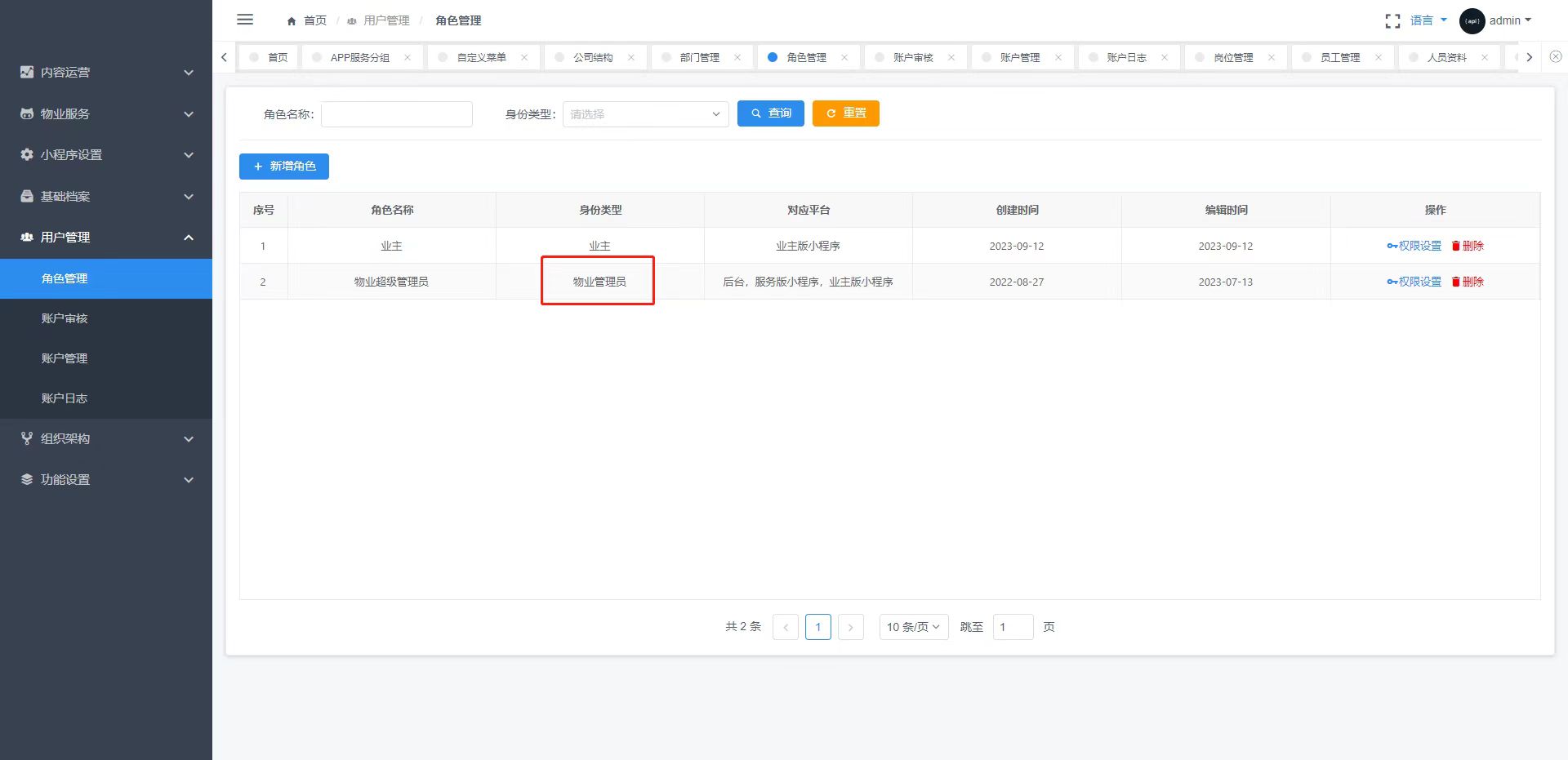Image resolution: width=1568 pixels, height=760 pixels.
Task: Close the 公司结构 tab
Action: 631,57
